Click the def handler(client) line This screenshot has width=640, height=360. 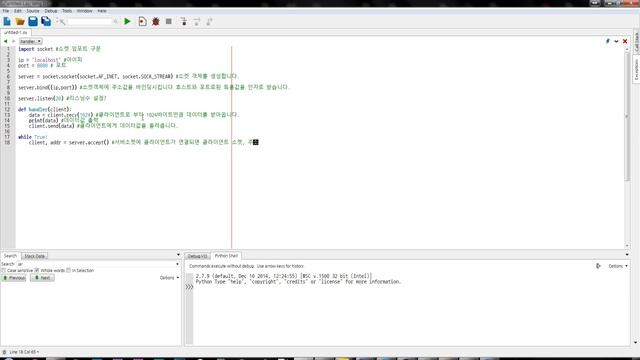[x=44, y=109]
